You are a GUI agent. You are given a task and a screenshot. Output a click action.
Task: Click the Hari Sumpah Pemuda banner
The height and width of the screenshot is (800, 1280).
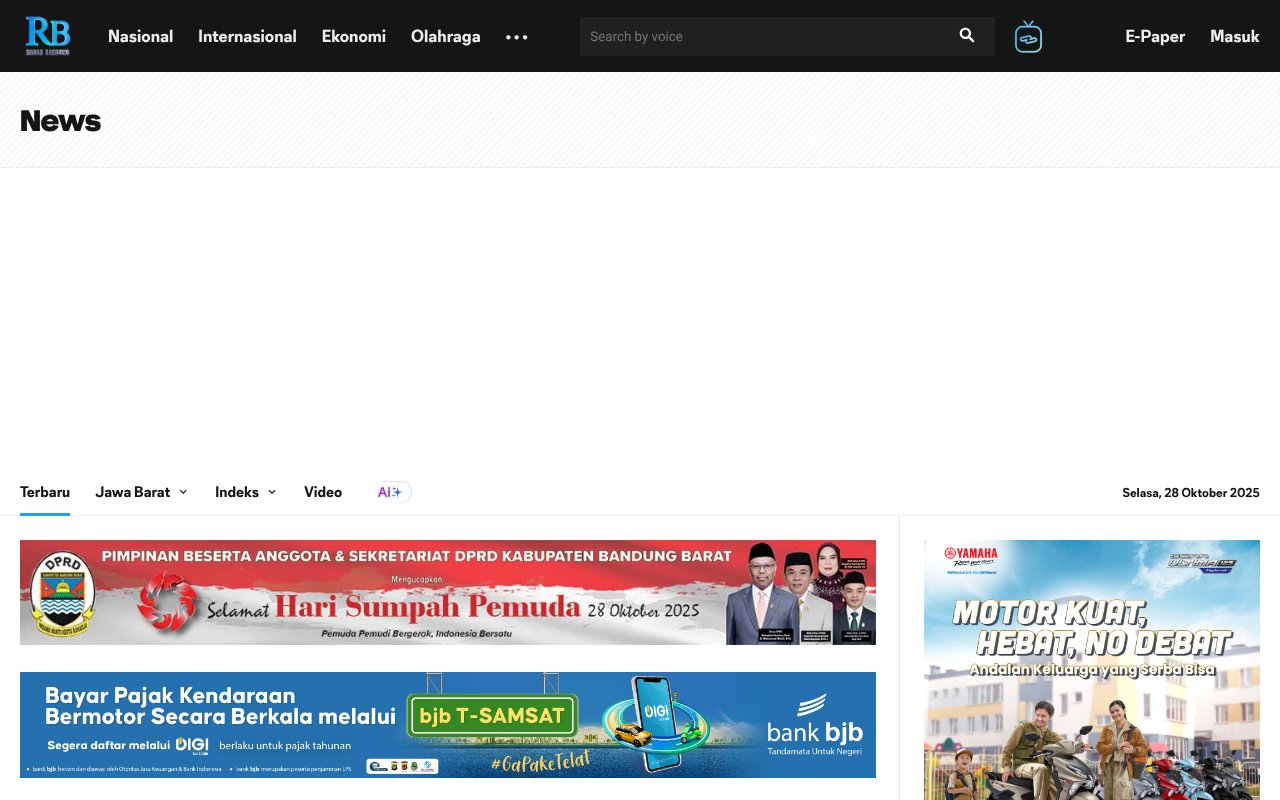[447, 592]
